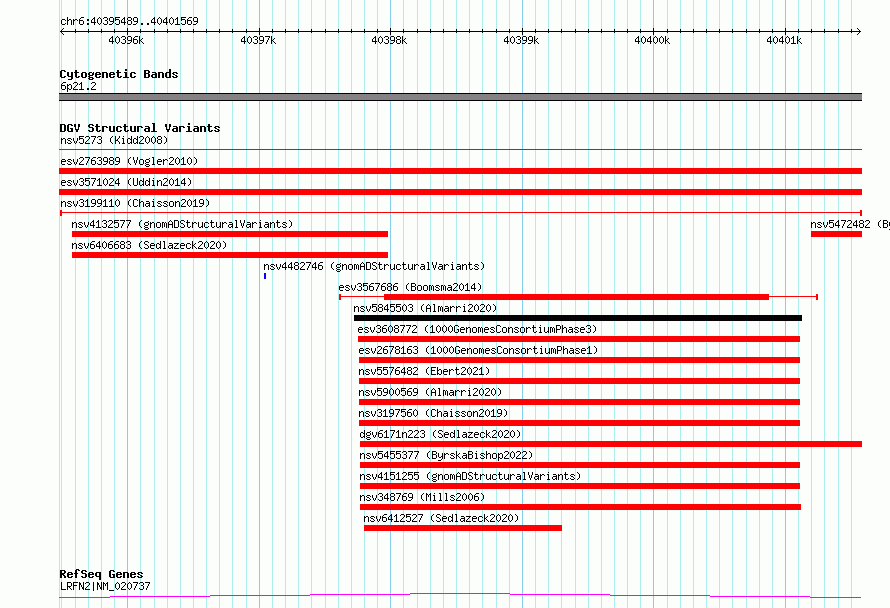
Task: Open nsv5455377 (ByrskaBishop2022) label
Action: click(x=446, y=455)
